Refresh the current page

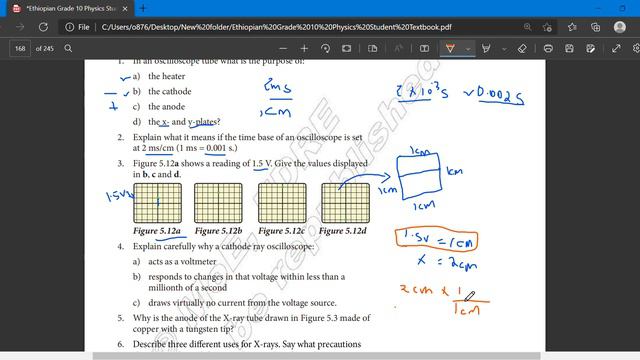(x=43, y=27)
